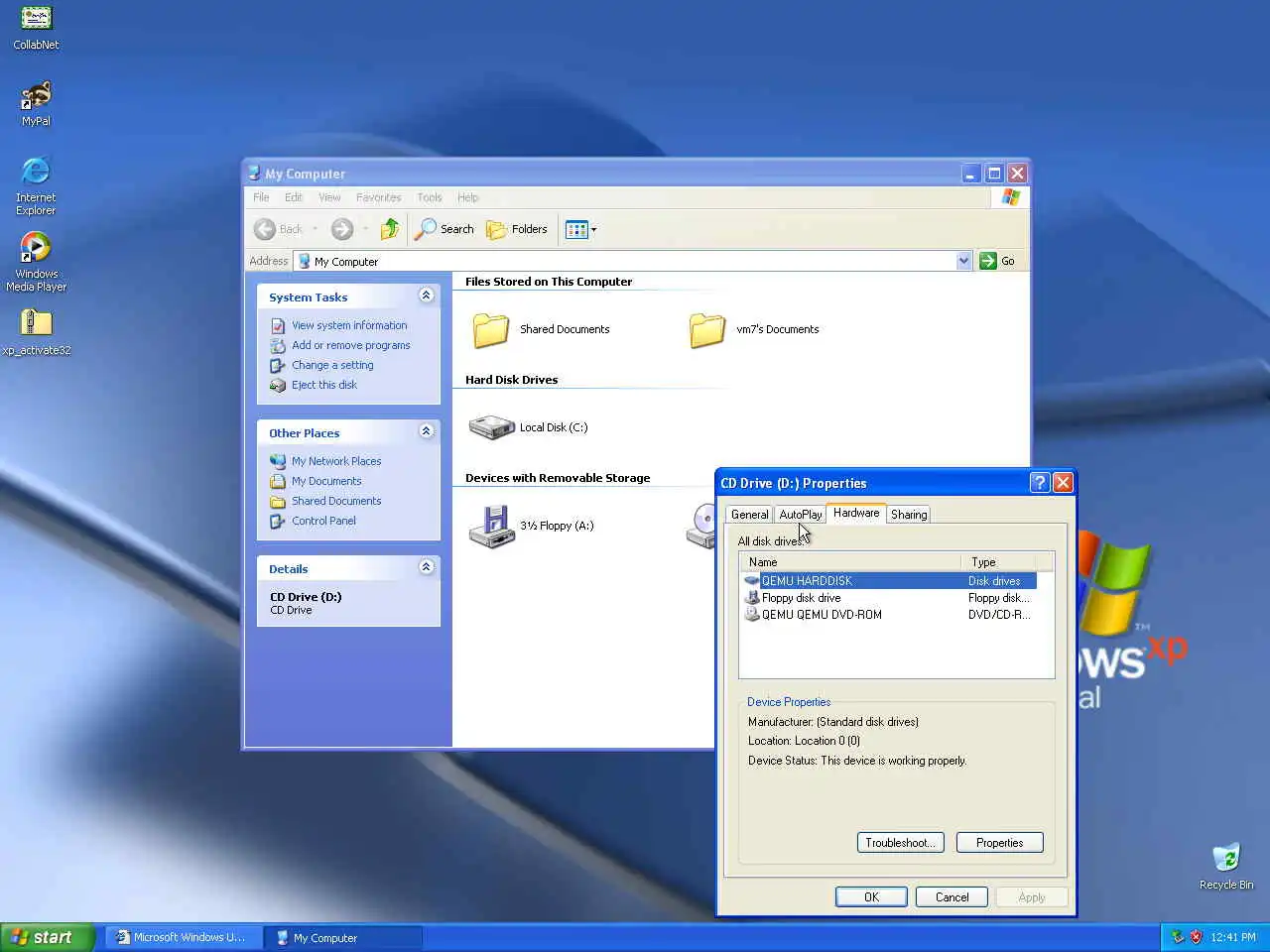Open the File menu in My Computer
Screen dimensions: 1270x952
pos(261,197)
